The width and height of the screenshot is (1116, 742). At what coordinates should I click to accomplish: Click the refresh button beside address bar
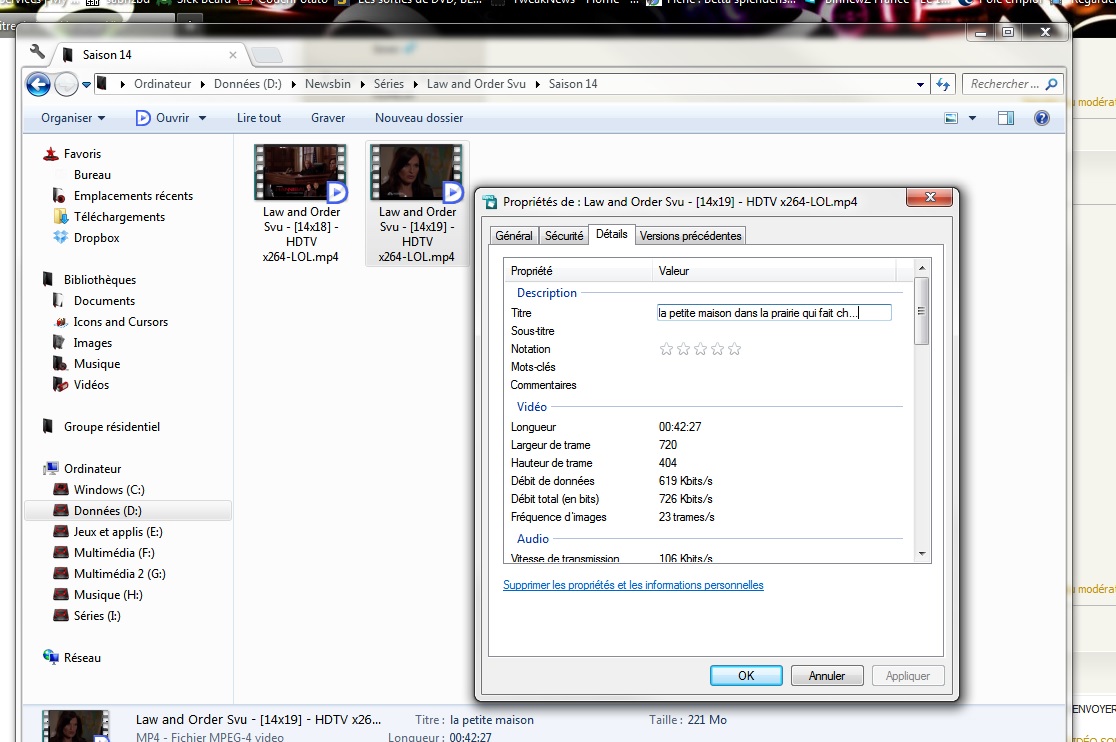pos(943,85)
